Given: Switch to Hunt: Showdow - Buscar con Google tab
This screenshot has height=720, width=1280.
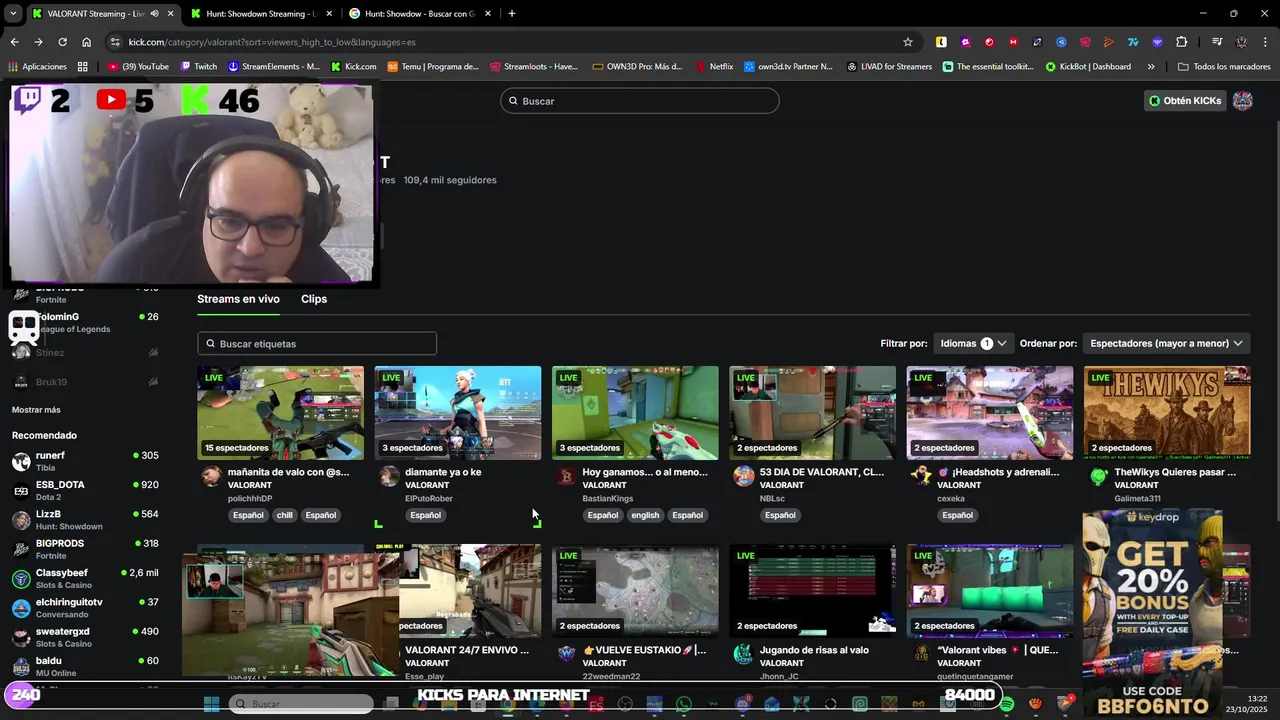Looking at the screenshot, I should tap(420, 14).
